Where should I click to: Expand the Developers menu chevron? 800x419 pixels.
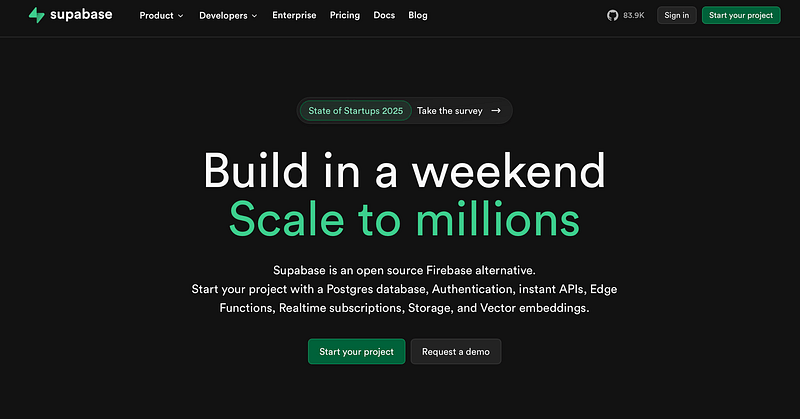pos(254,16)
